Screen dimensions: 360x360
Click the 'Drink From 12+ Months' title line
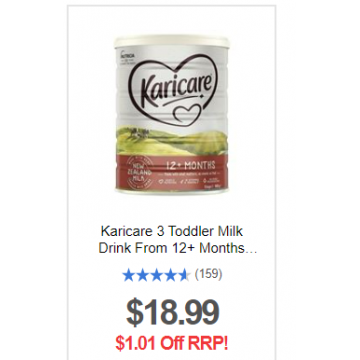[172, 249]
